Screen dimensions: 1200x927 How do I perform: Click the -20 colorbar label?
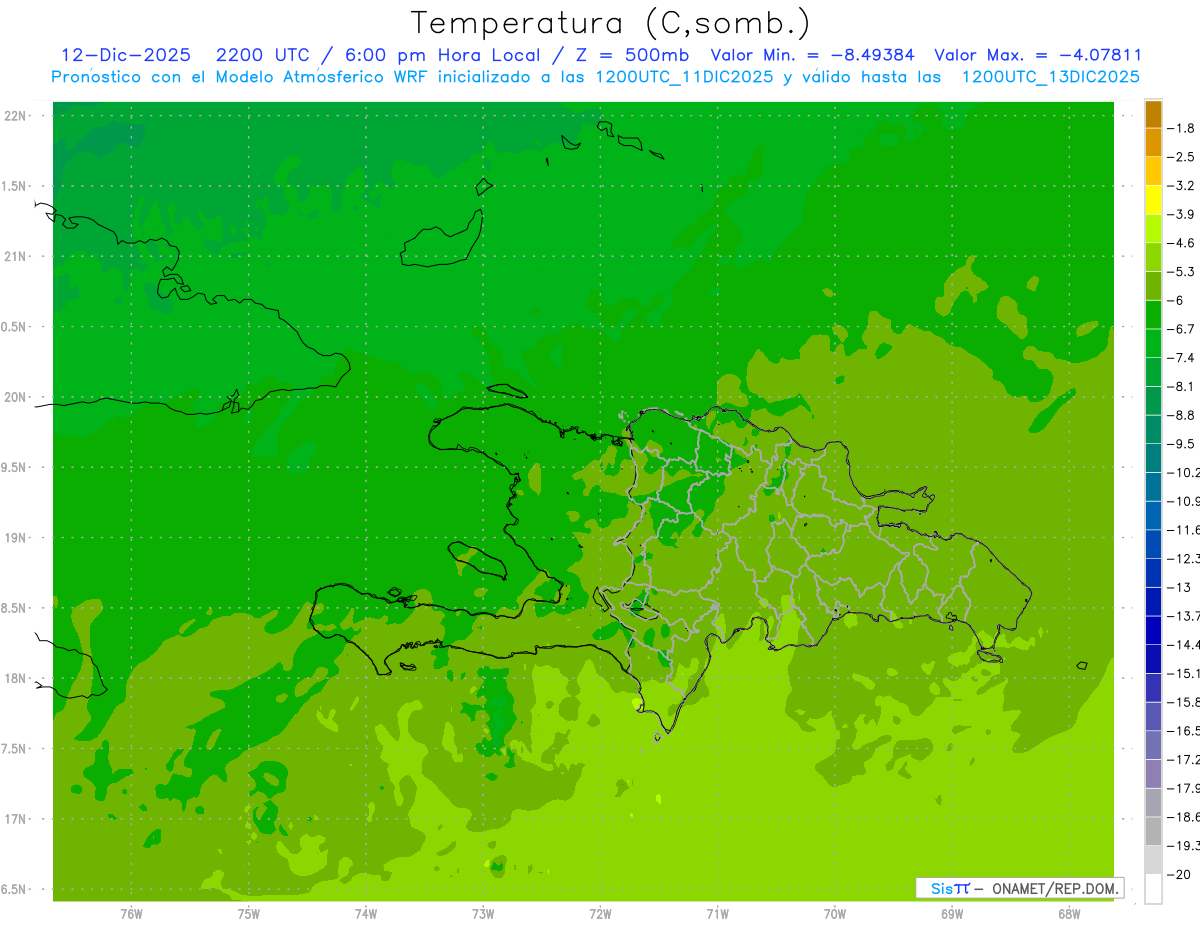1180,874
